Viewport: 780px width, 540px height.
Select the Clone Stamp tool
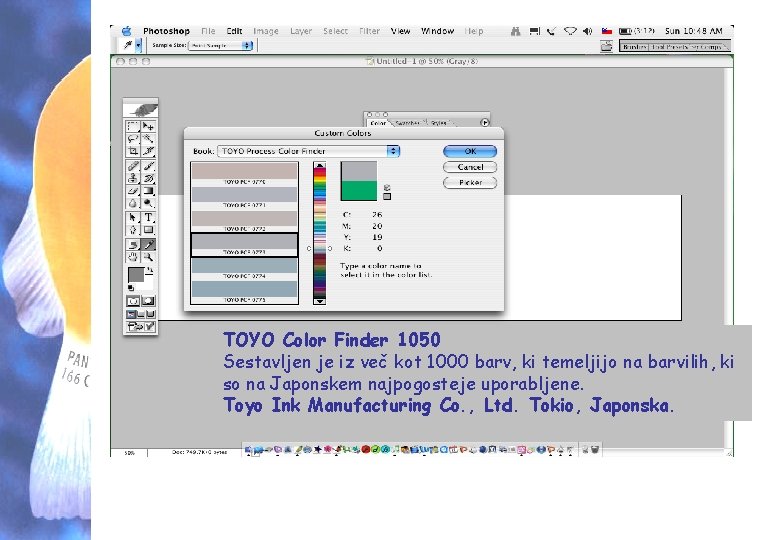[x=133, y=178]
